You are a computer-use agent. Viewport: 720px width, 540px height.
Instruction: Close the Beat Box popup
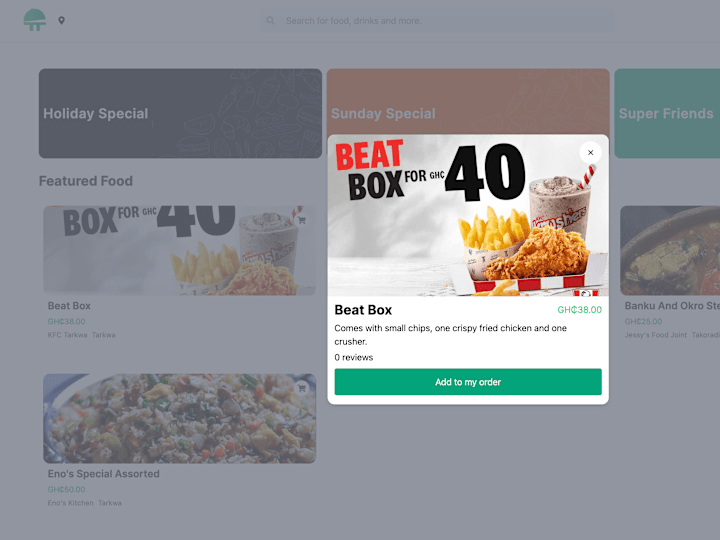pos(591,152)
